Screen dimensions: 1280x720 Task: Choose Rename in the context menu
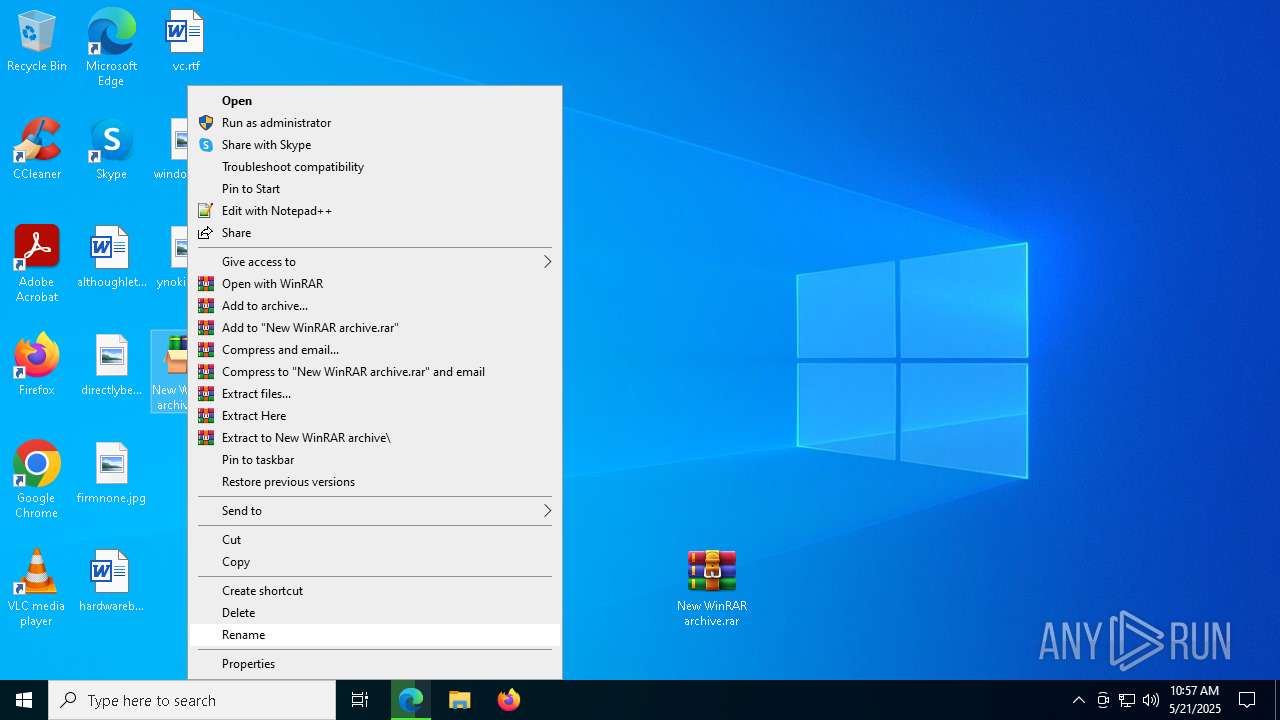[x=375, y=635]
